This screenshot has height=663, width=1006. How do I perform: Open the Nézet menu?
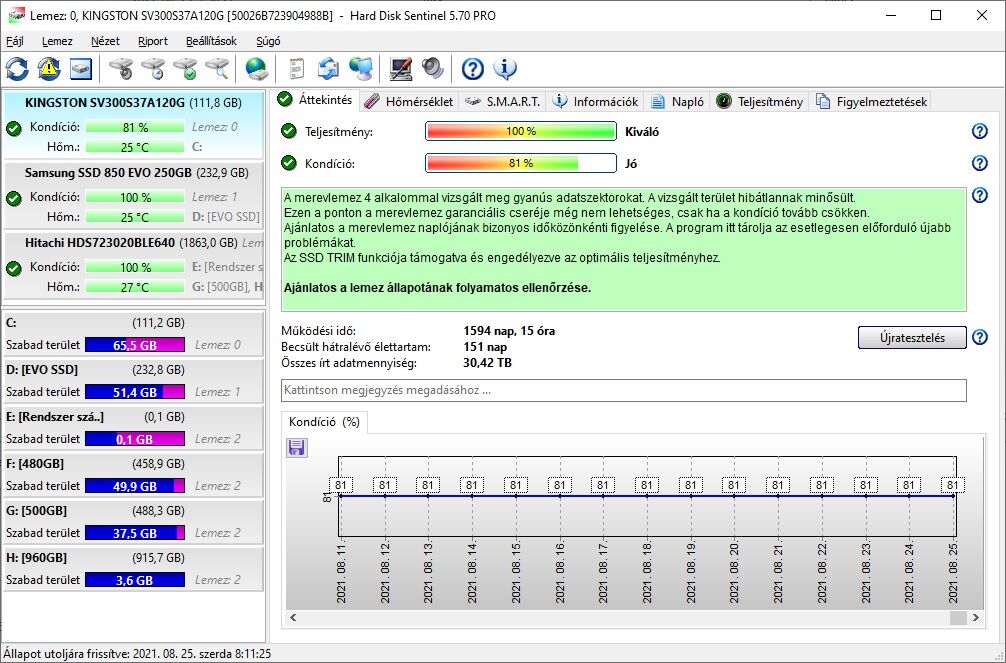pos(105,41)
